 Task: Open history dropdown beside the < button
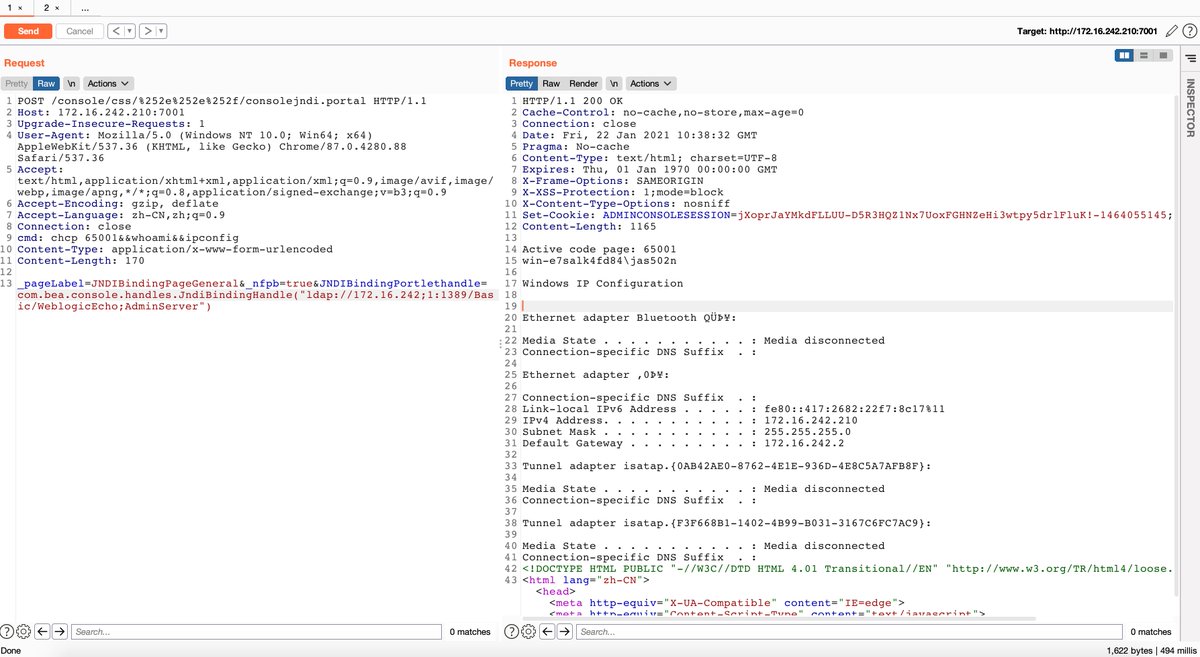click(x=130, y=31)
